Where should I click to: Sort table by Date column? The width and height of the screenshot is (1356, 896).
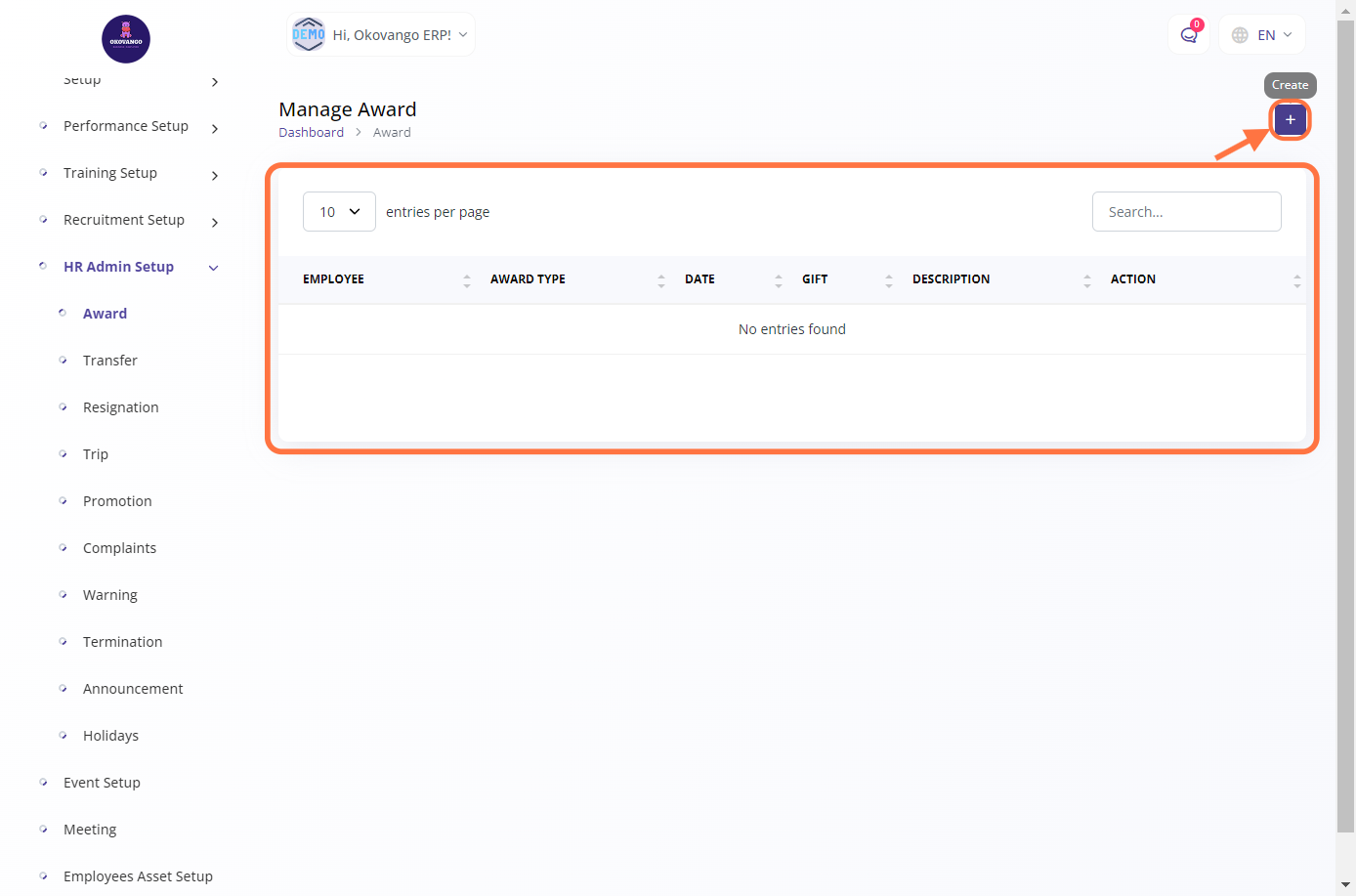tap(699, 279)
